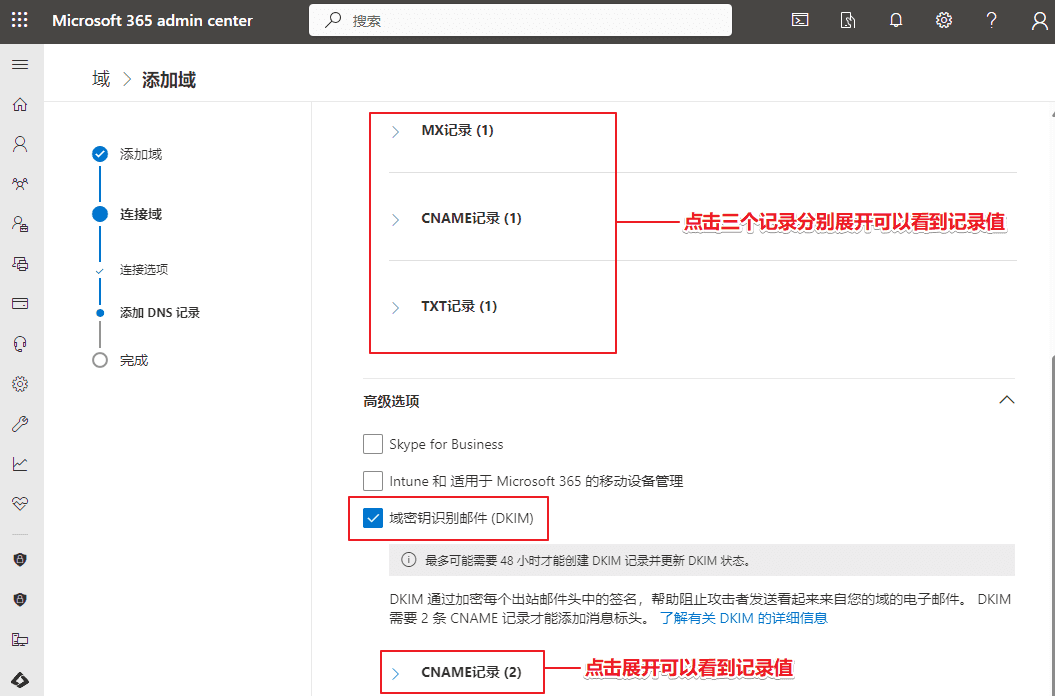Open Users from the sidebar
Viewport: 1055px width, 696px height.
(x=20, y=144)
